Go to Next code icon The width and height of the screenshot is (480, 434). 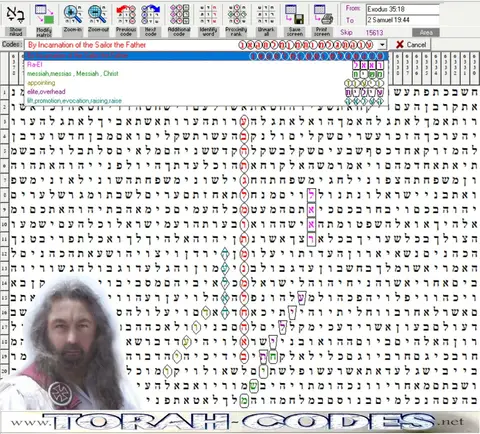pyautogui.click(x=150, y=14)
